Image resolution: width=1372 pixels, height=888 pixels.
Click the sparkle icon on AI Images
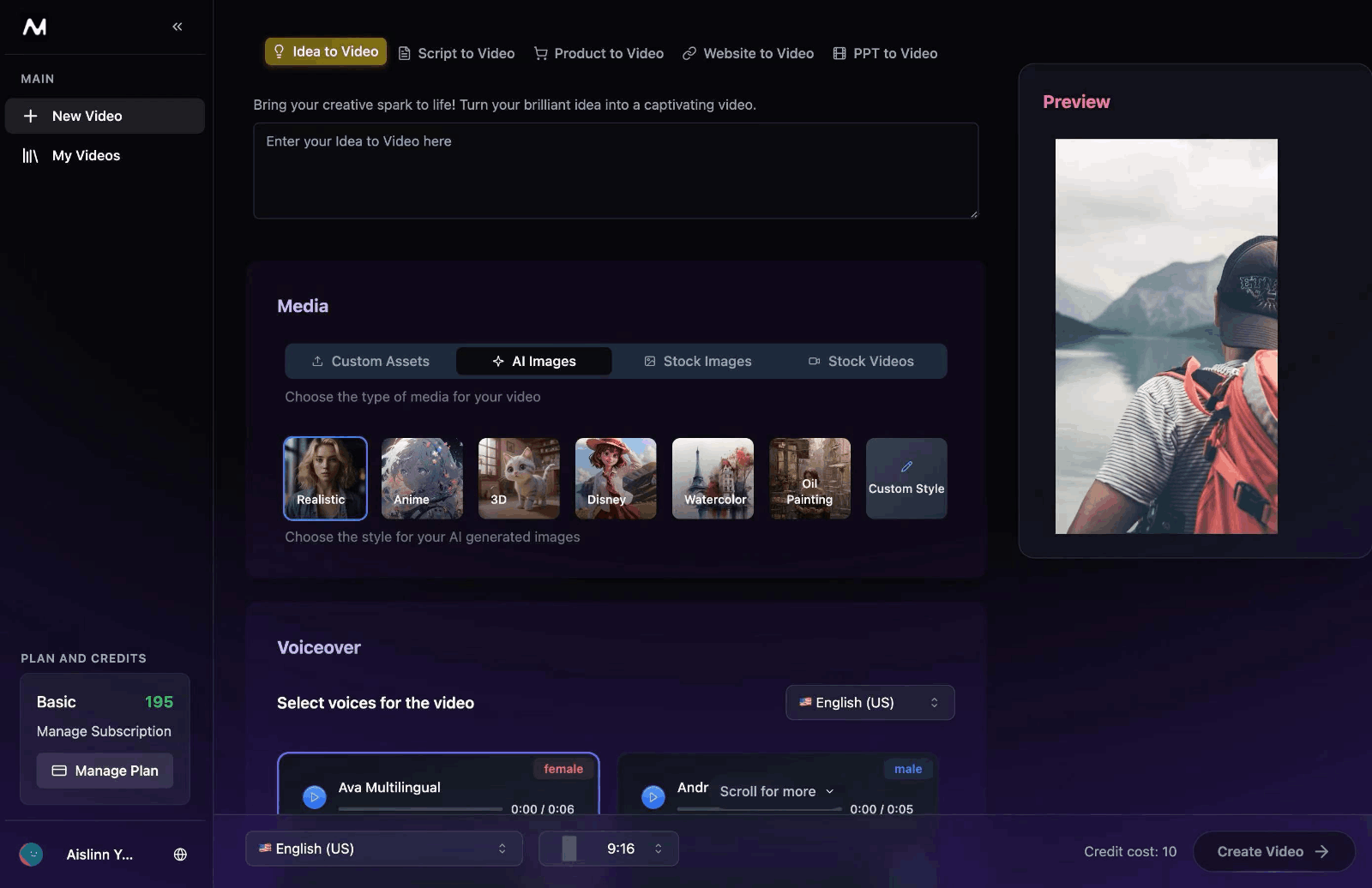point(498,361)
